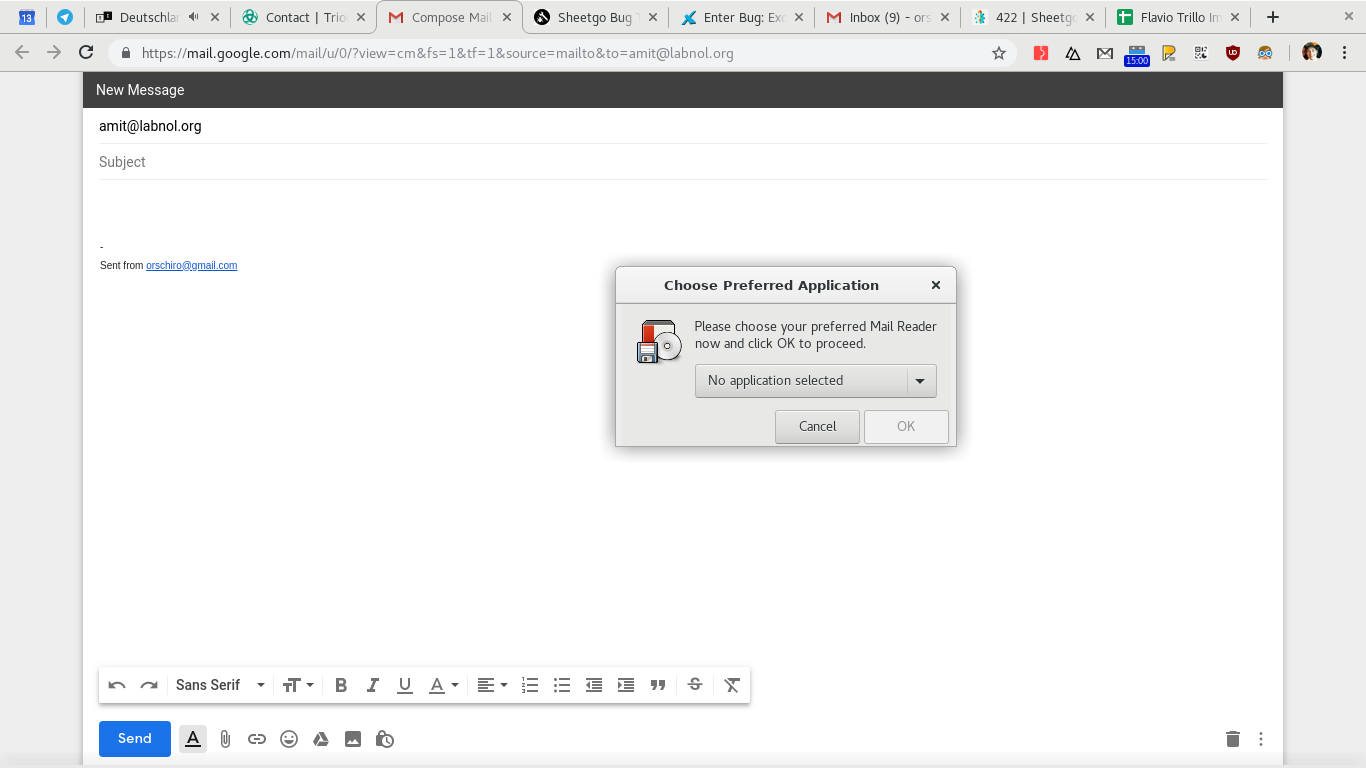Discard draft with the trash icon
The height and width of the screenshot is (768, 1366).
click(1232, 739)
